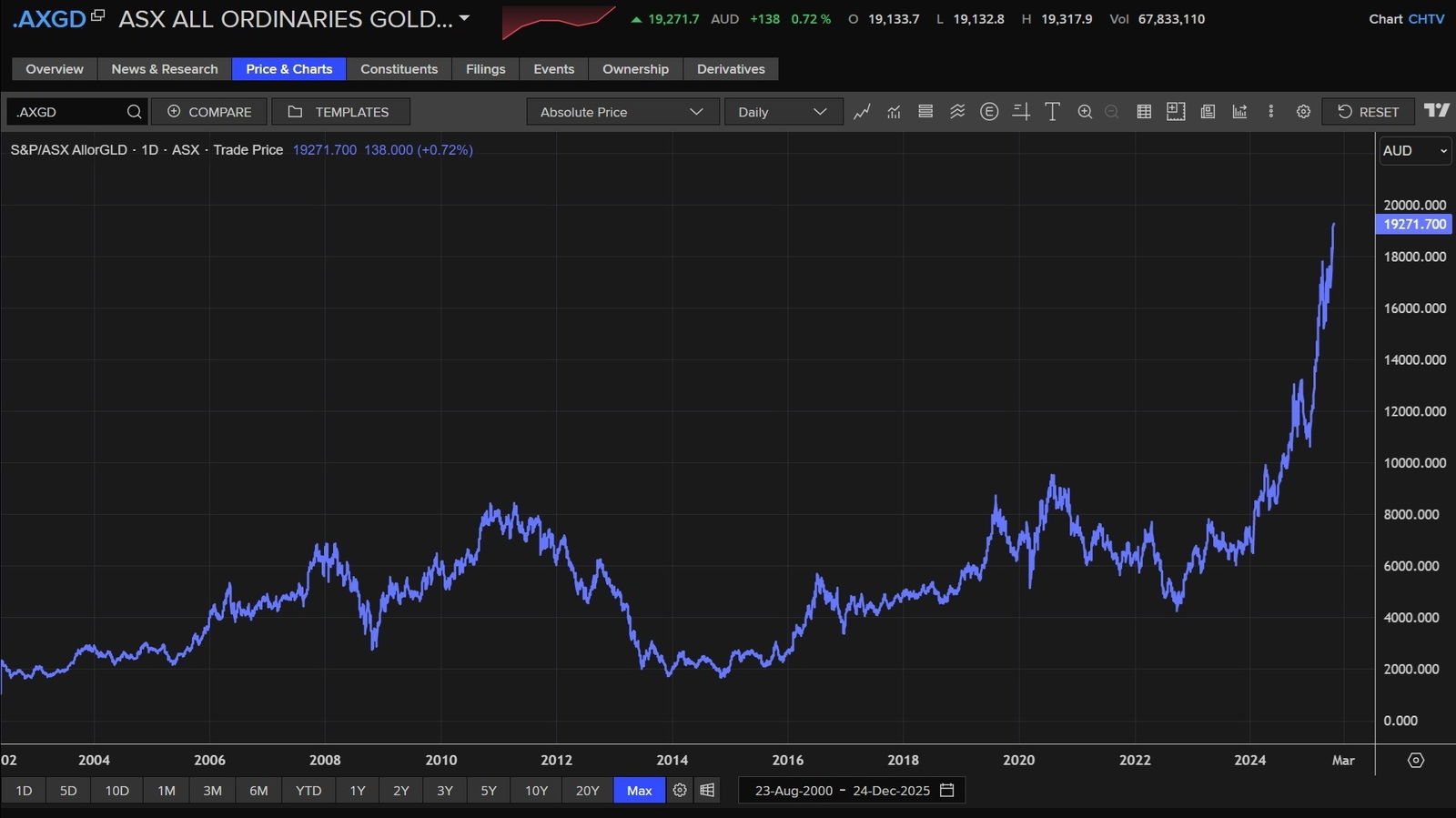Click the .AXGD symbol search field
The image size is (1456, 818).
tap(68, 112)
